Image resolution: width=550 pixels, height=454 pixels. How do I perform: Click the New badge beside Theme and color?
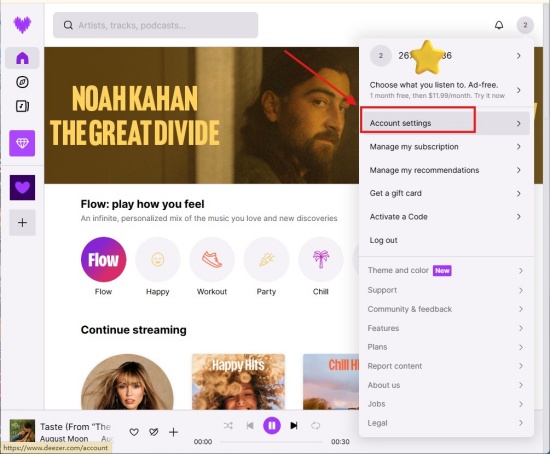tap(442, 271)
